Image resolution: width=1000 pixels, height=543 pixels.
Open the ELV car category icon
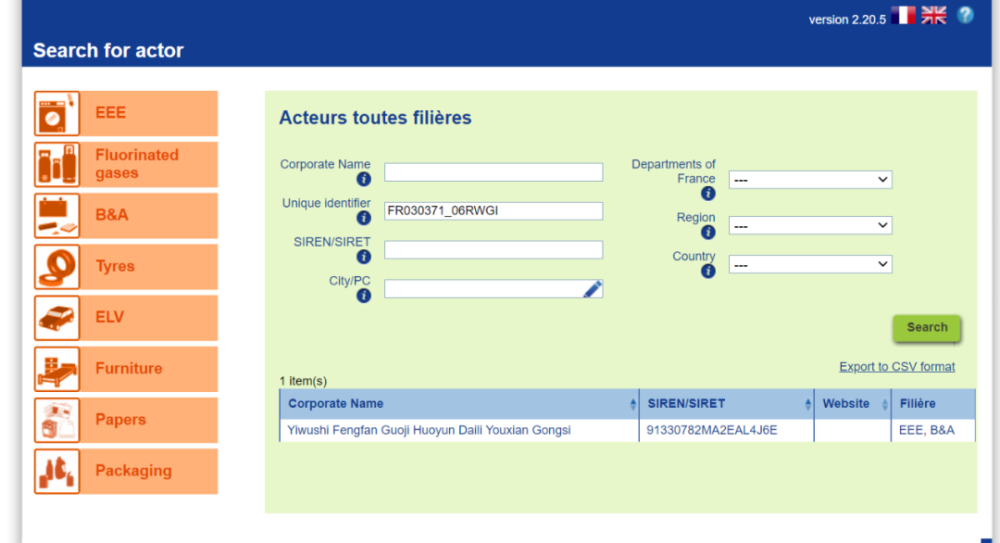(x=57, y=317)
